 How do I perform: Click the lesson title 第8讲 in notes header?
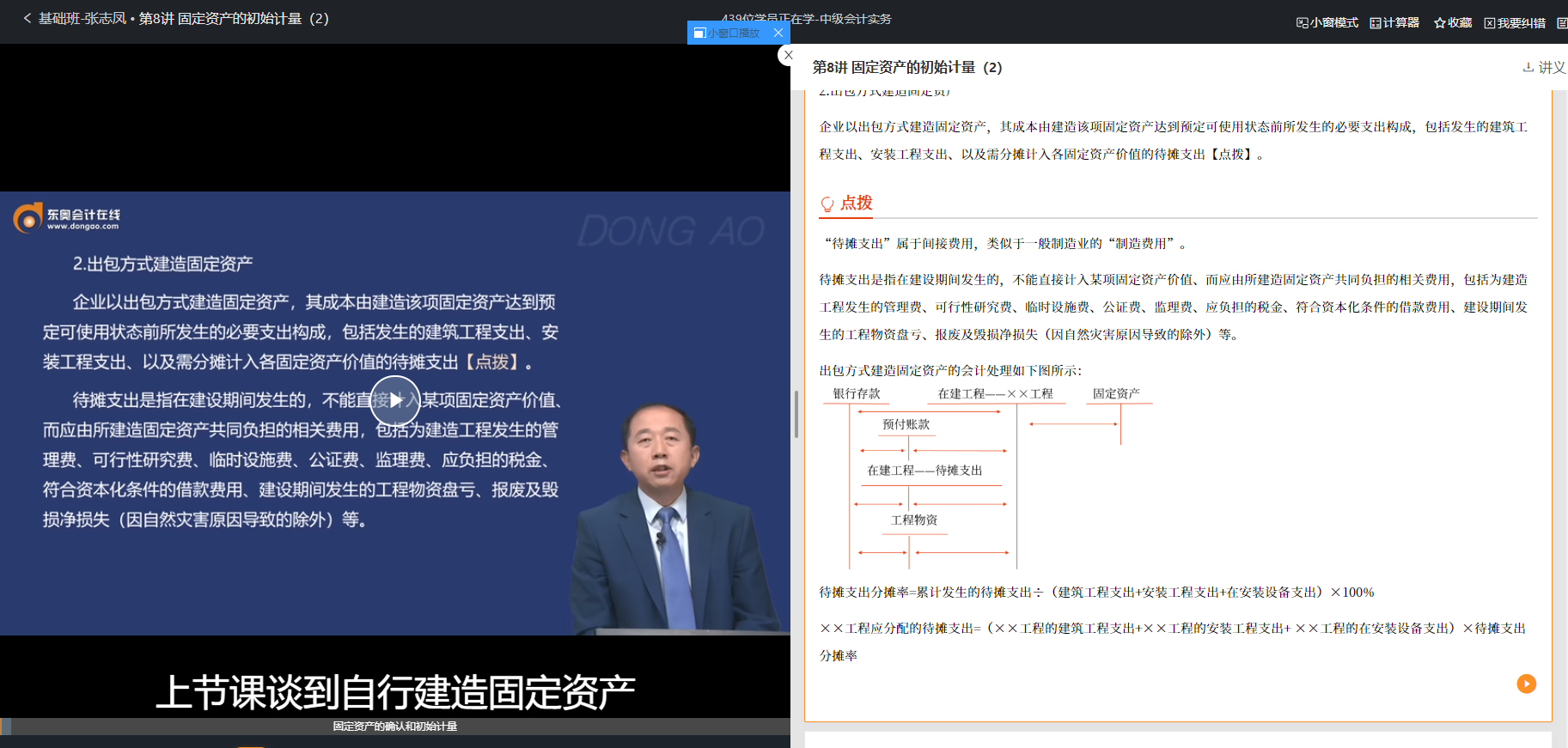click(906, 67)
